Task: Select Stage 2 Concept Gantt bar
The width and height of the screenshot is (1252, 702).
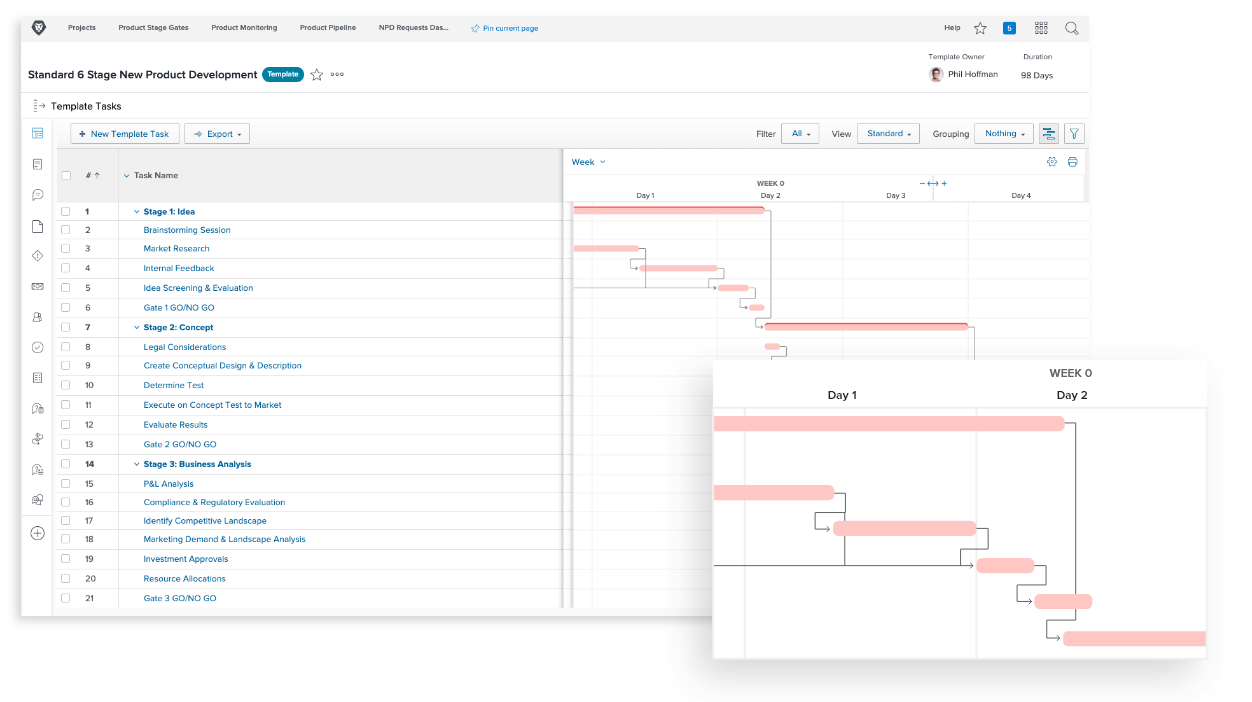Action: pyautogui.click(x=866, y=326)
